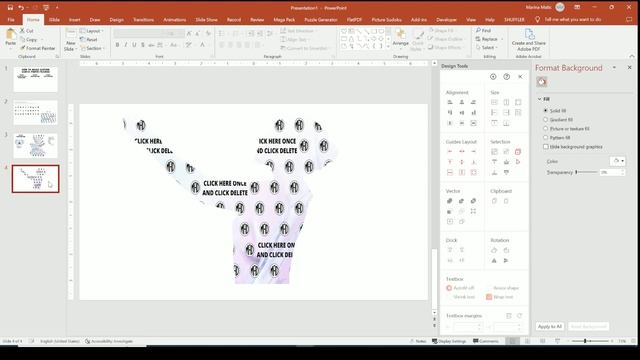This screenshot has height=360, width=640.
Task: Open the Puzzle Generator ribbon tab
Action: (321, 20)
